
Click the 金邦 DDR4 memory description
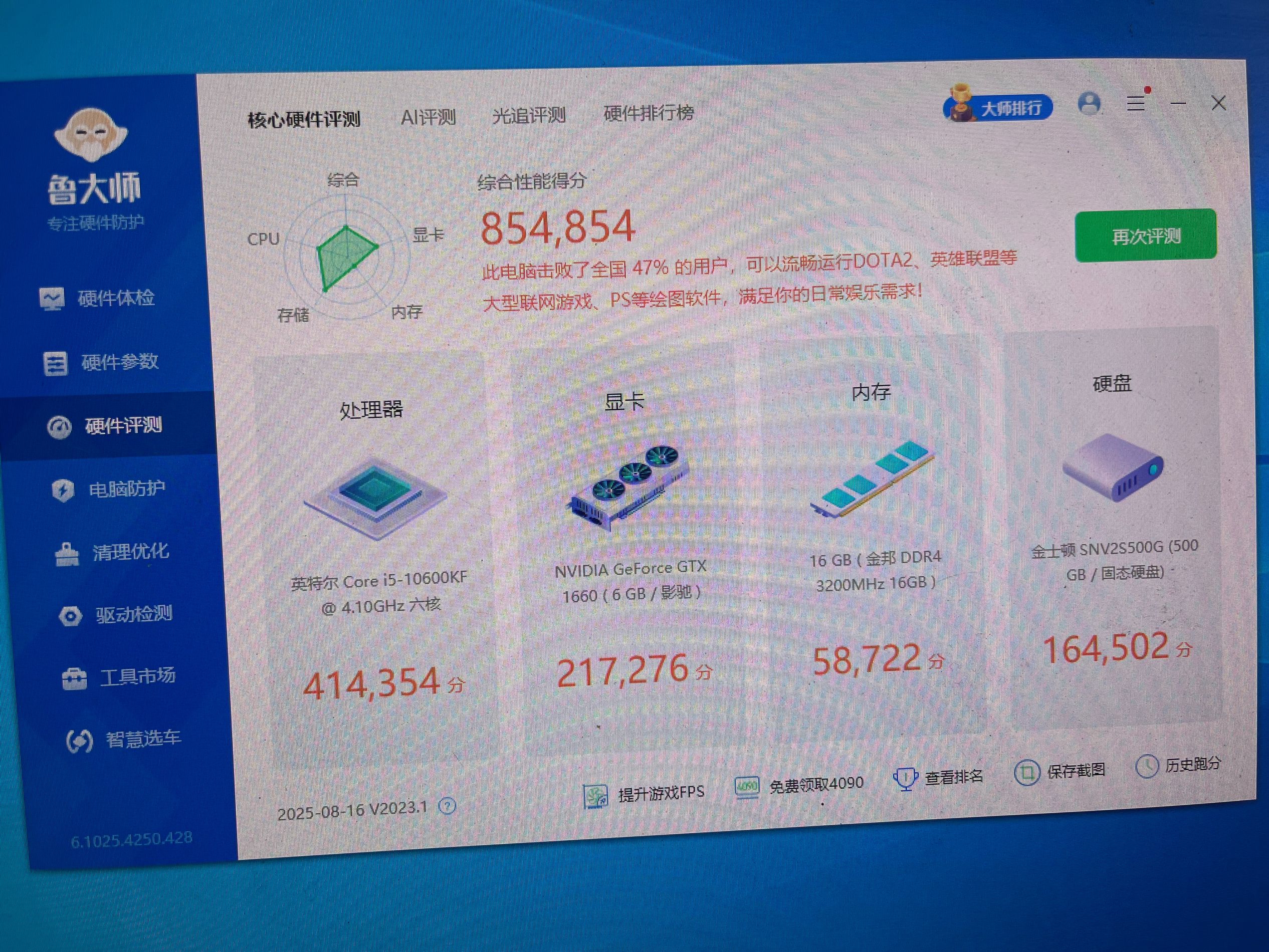coord(876,571)
